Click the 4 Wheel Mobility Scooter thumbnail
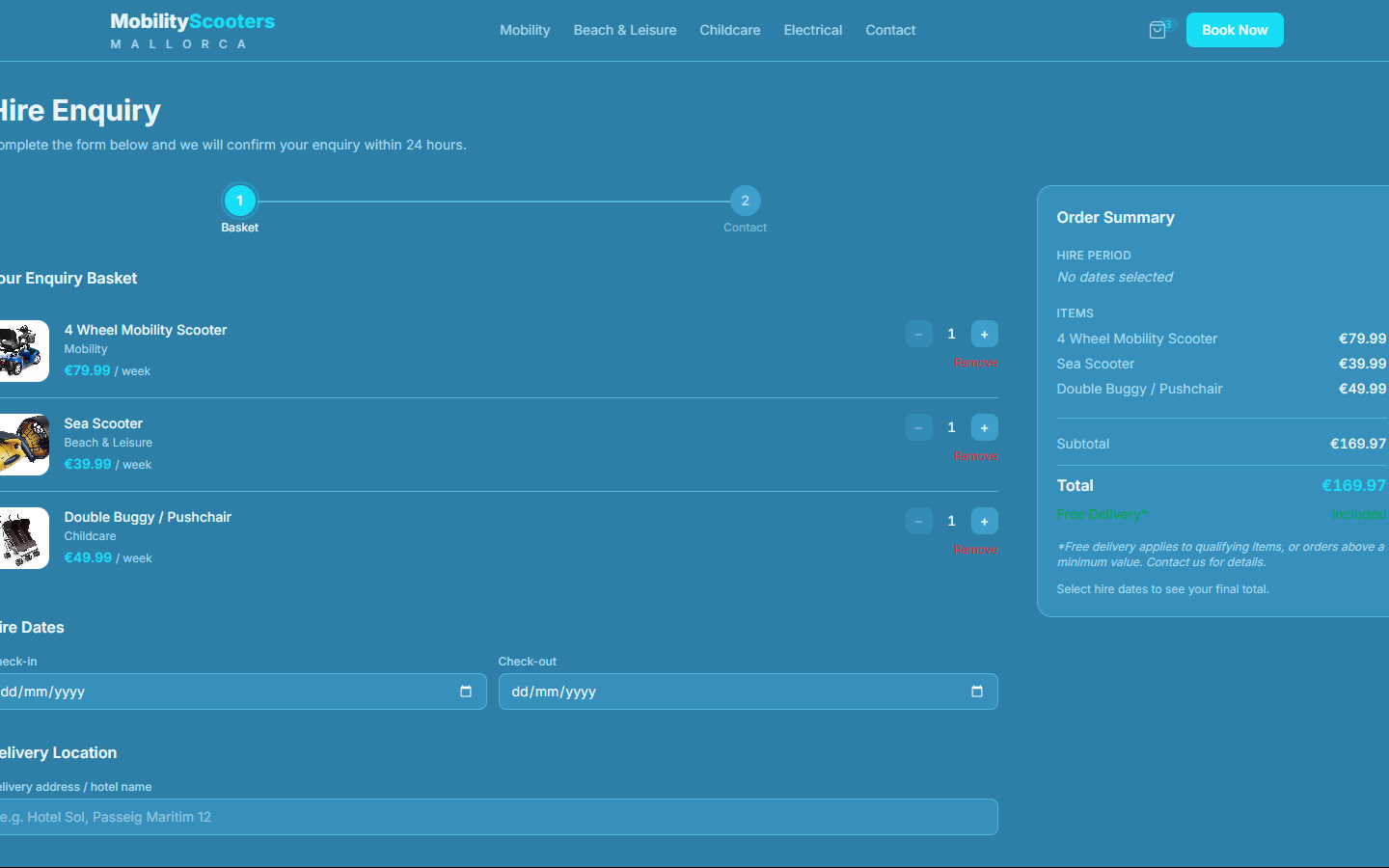Viewport: 1389px width, 868px height. coord(23,351)
